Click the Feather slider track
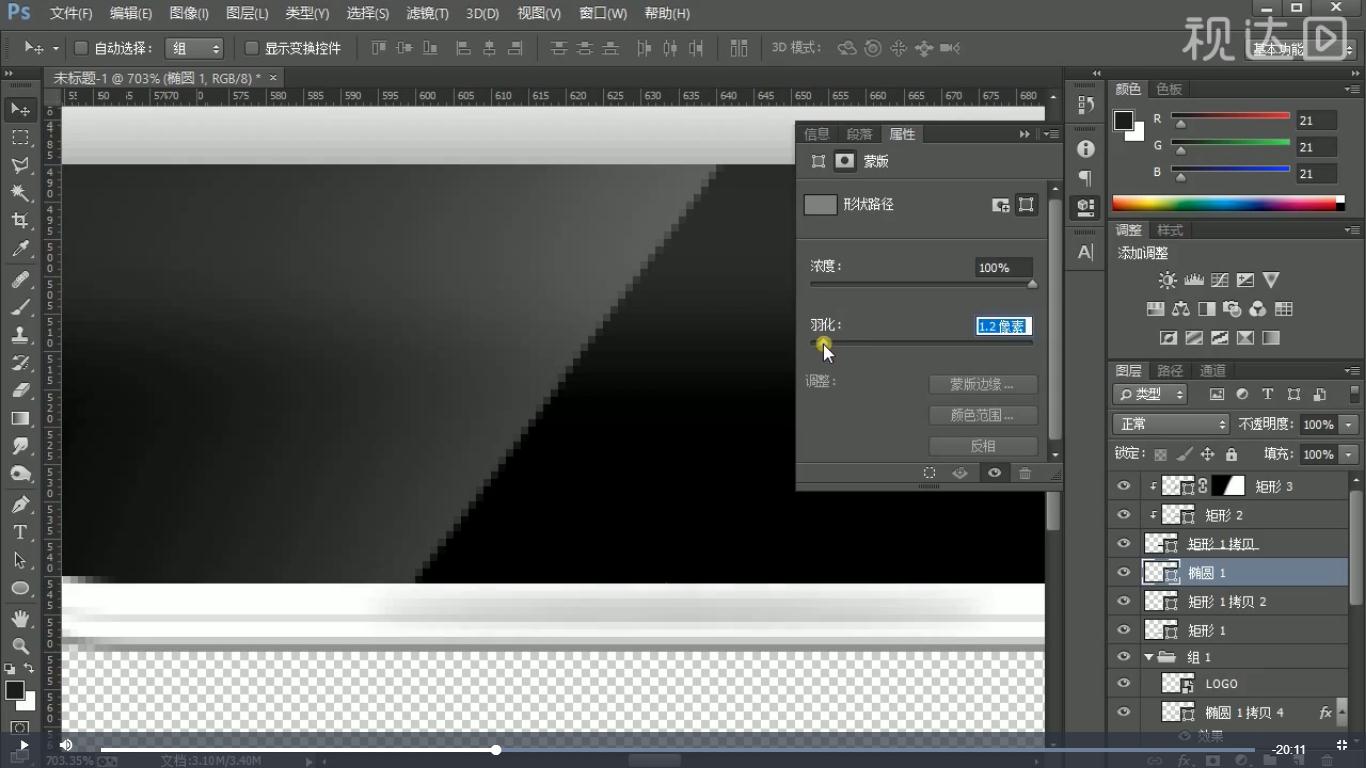 click(x=921, y=343)
